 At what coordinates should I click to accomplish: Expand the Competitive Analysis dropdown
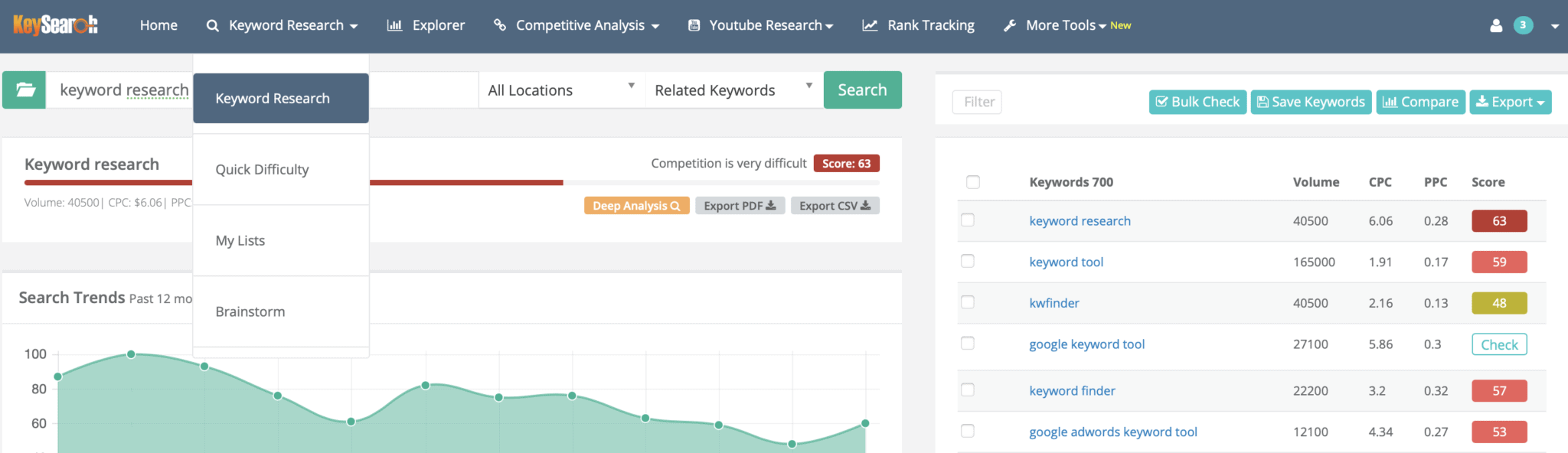tap(577, 25)
